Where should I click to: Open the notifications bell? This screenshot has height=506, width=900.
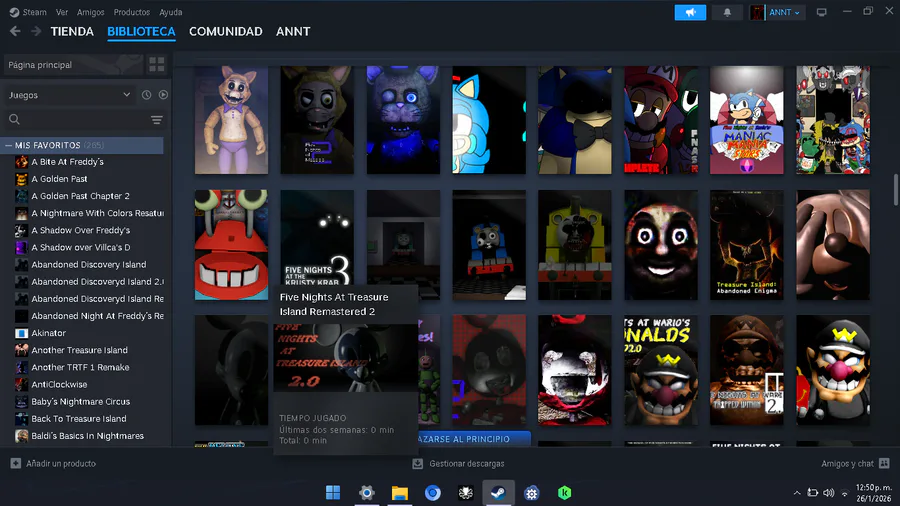(727, 12)
